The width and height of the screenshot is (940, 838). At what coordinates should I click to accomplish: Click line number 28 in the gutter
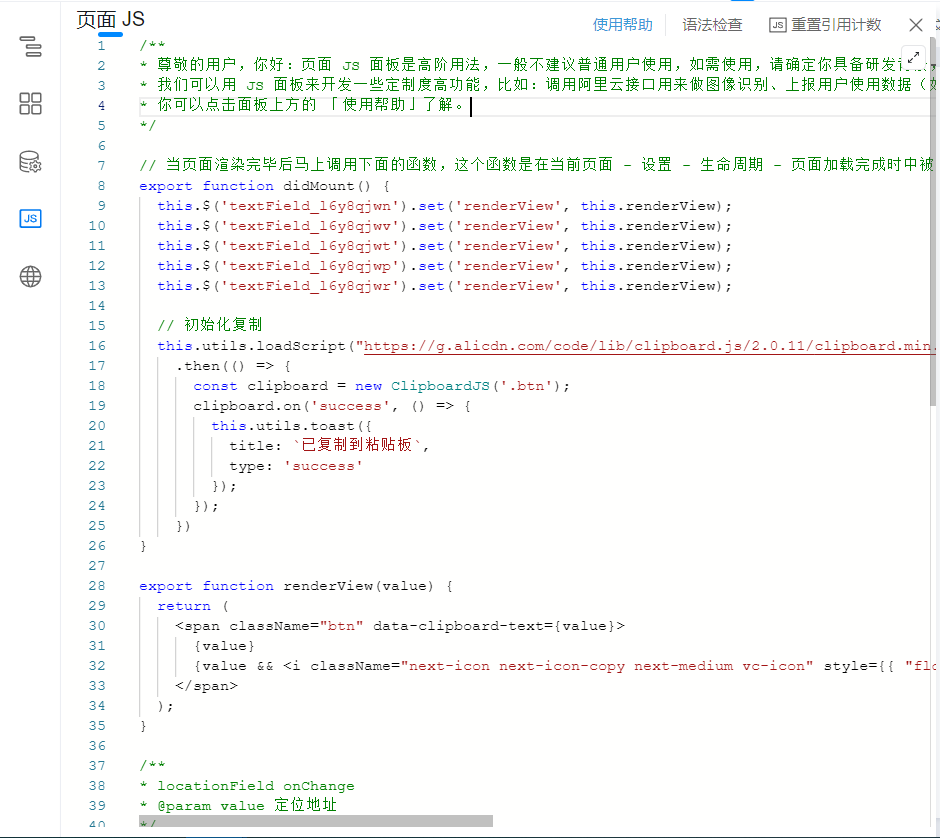pos(97,586)
